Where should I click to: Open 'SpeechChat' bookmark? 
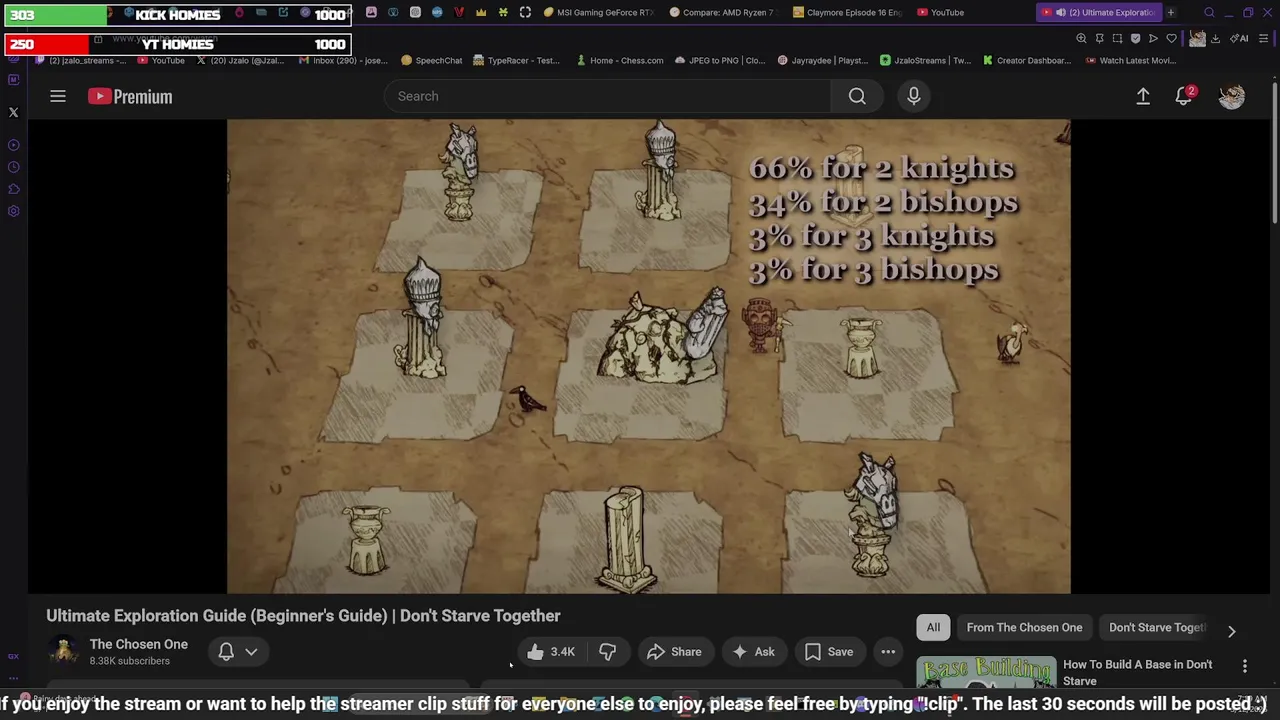(x=431, y=60)
